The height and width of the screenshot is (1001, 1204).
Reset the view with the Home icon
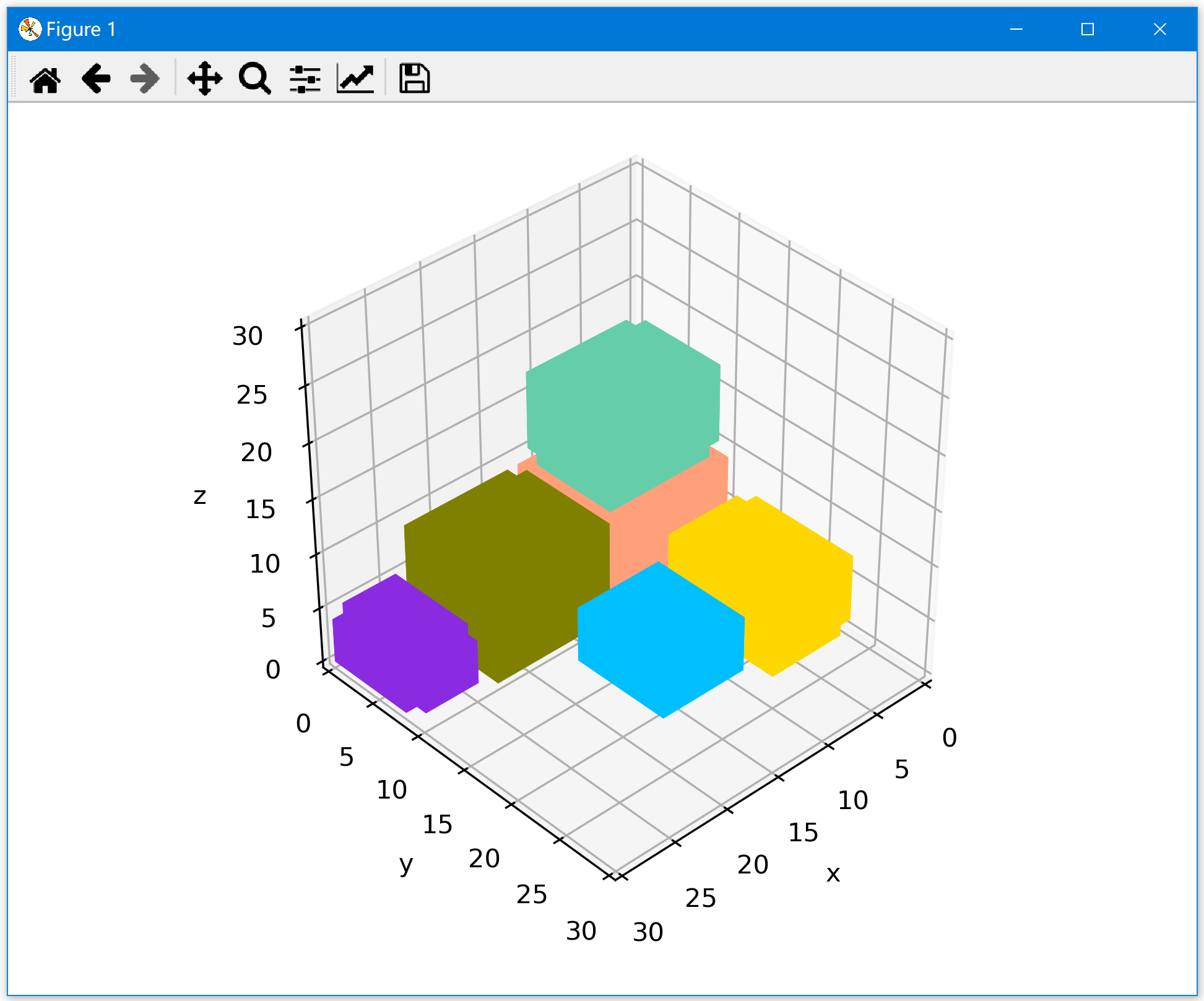click(45, 79)
